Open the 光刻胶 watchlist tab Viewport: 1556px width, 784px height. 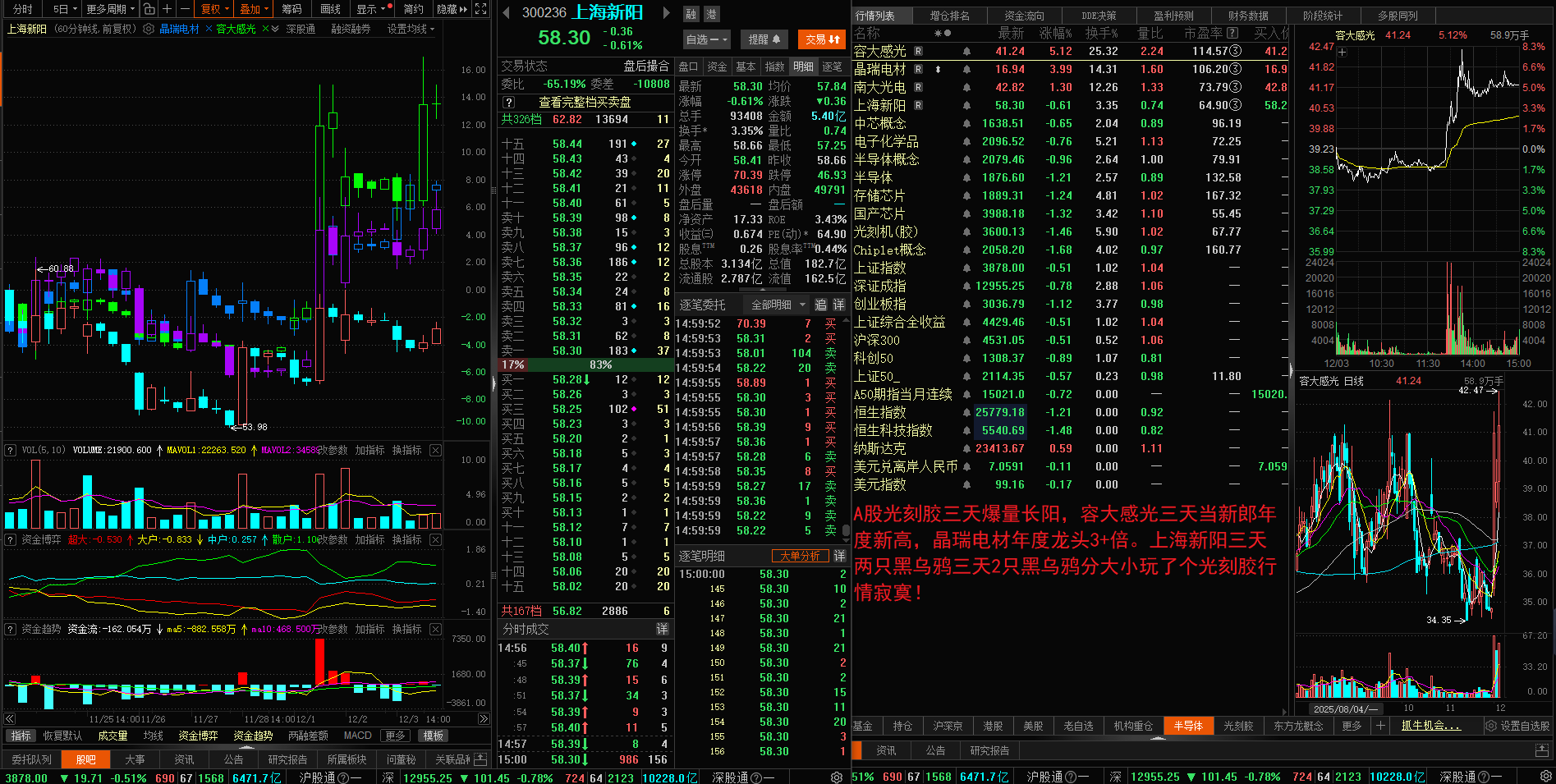click(x=1238, y=726)
